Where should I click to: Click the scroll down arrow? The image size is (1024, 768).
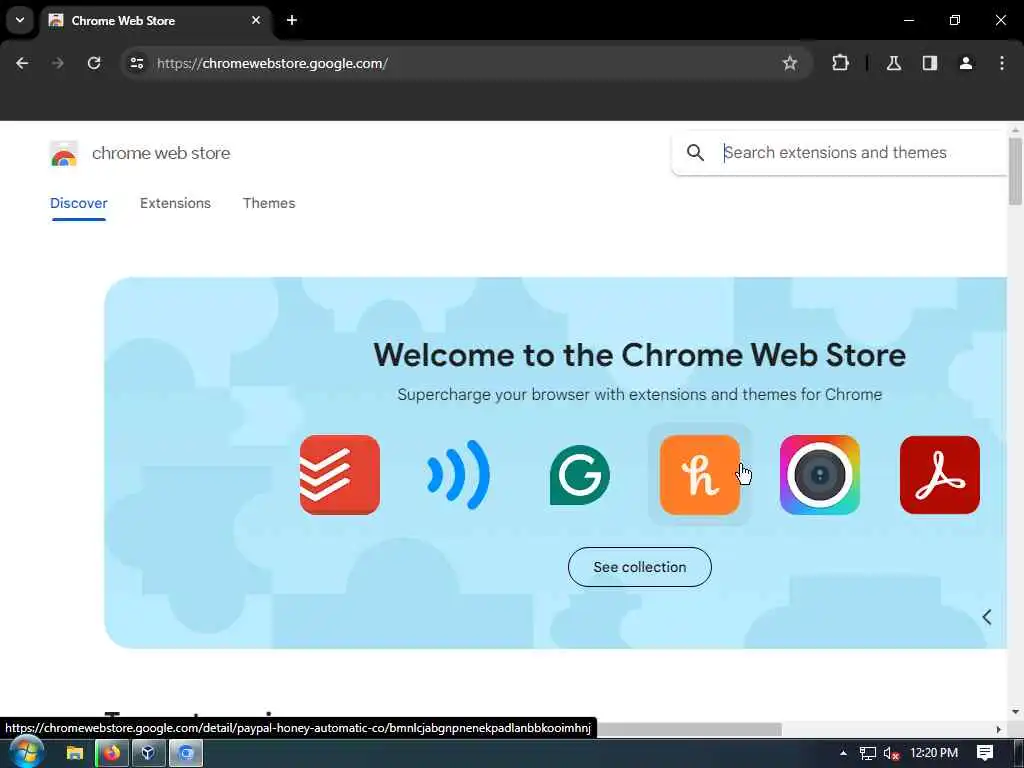coord(1015,712)
